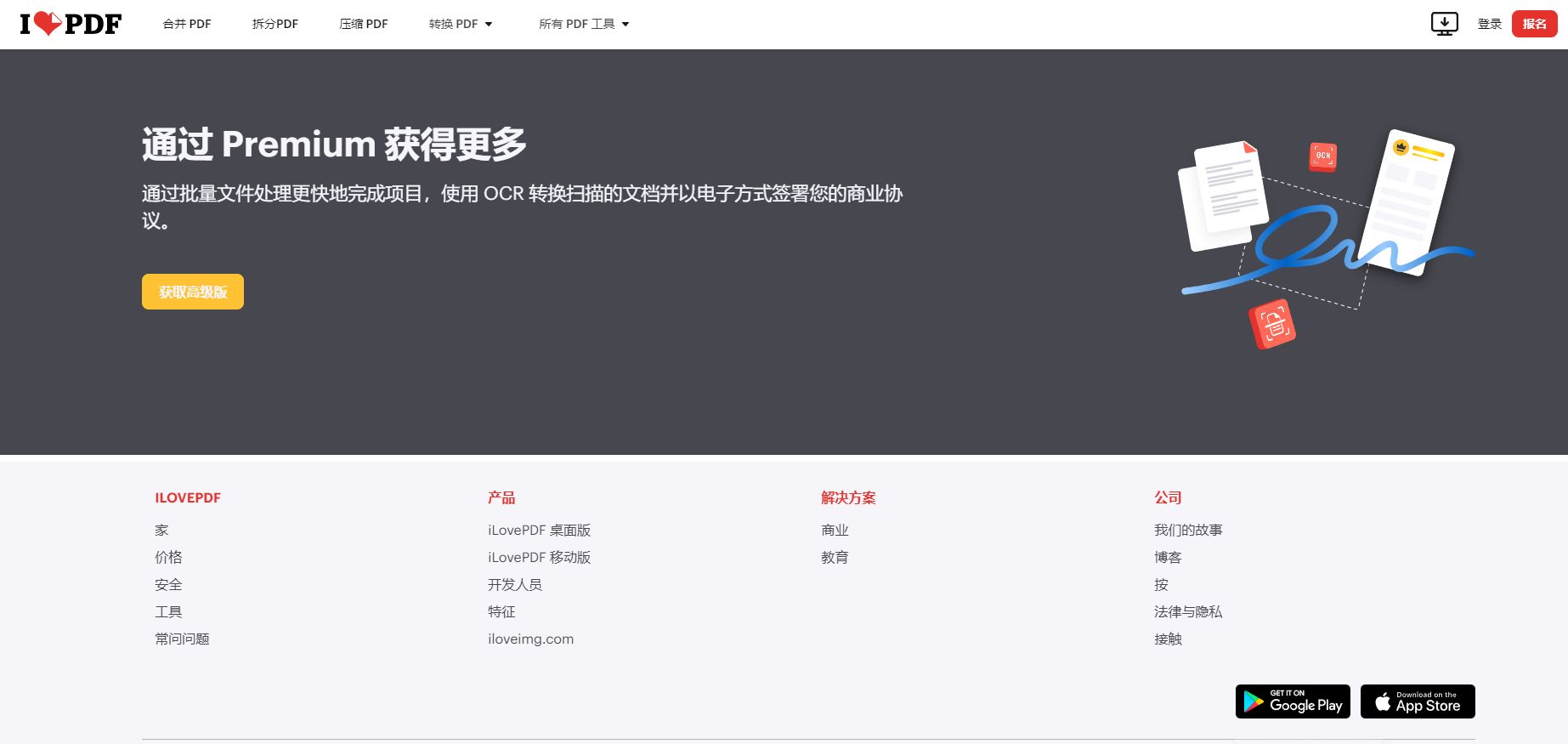Screen dimensions: 1568x744
Task: Click the yellow 获取高级版 button
Action: pyautogui.click(x=193, y=292)
